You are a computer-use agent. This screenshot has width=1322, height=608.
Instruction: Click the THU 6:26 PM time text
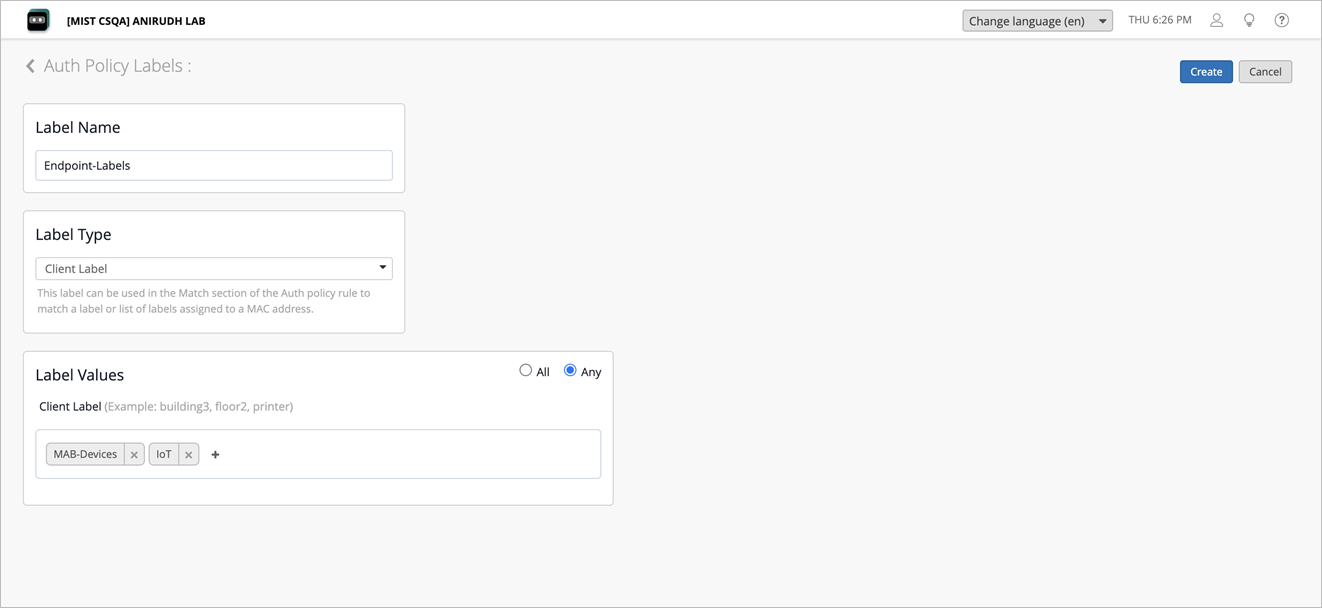pos(1160,20)
